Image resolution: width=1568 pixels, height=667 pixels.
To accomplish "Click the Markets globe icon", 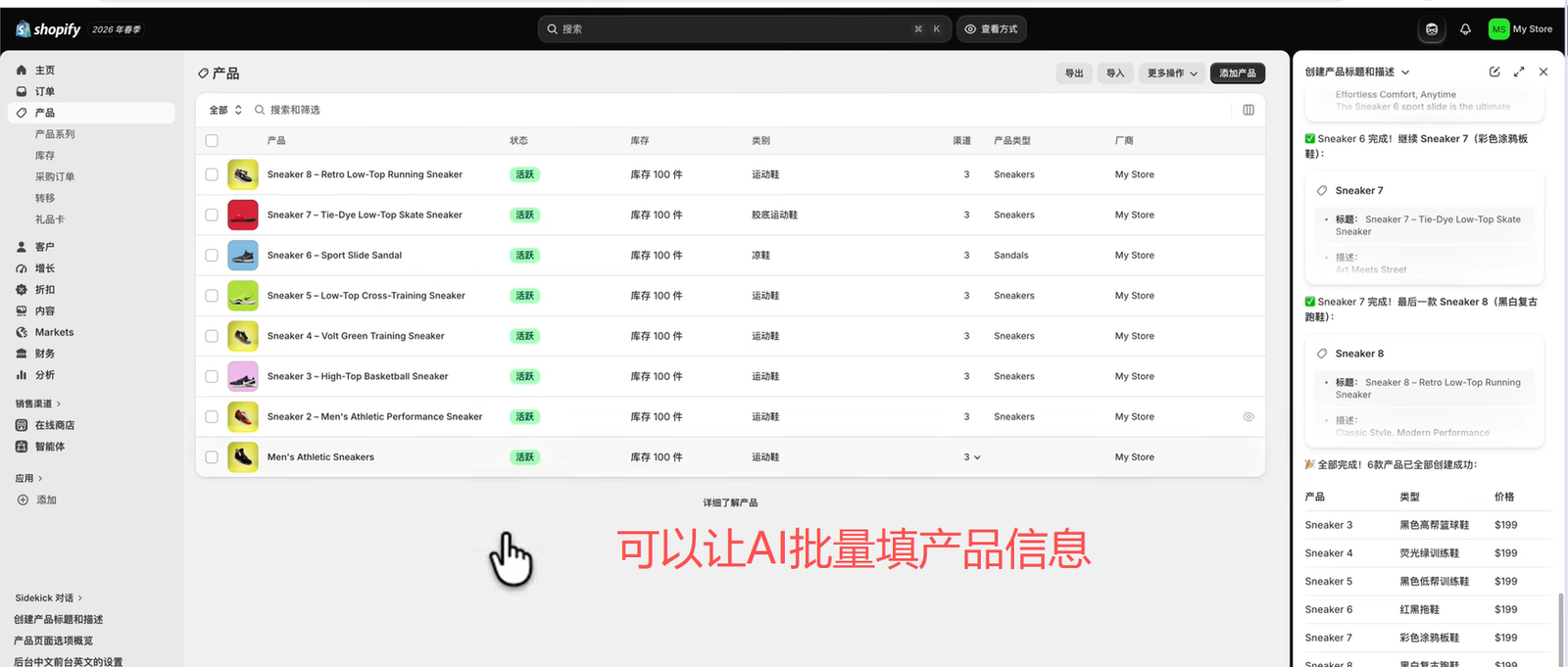I will tap(22, 332).
